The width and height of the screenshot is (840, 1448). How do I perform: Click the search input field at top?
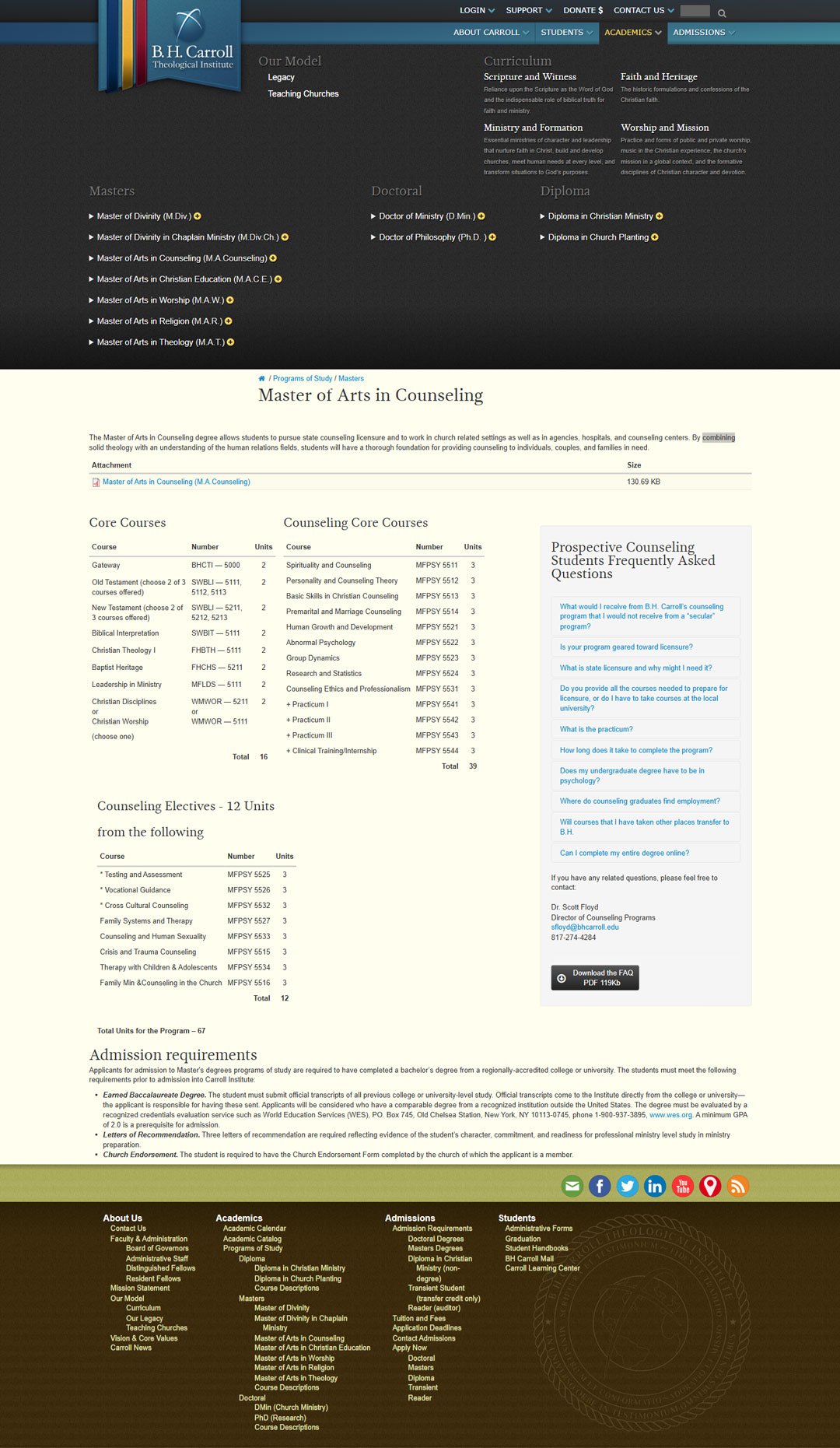695,11
